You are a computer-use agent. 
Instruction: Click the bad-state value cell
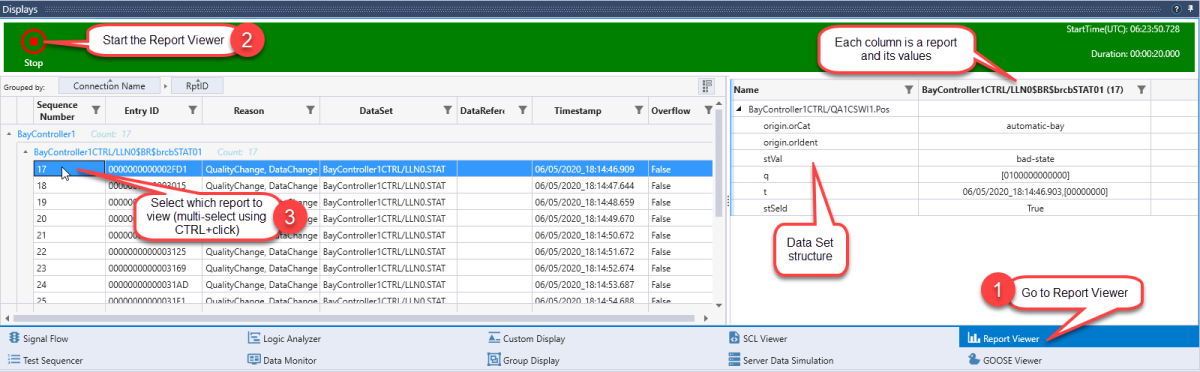pyautogui.click(x=1035, y=158)
